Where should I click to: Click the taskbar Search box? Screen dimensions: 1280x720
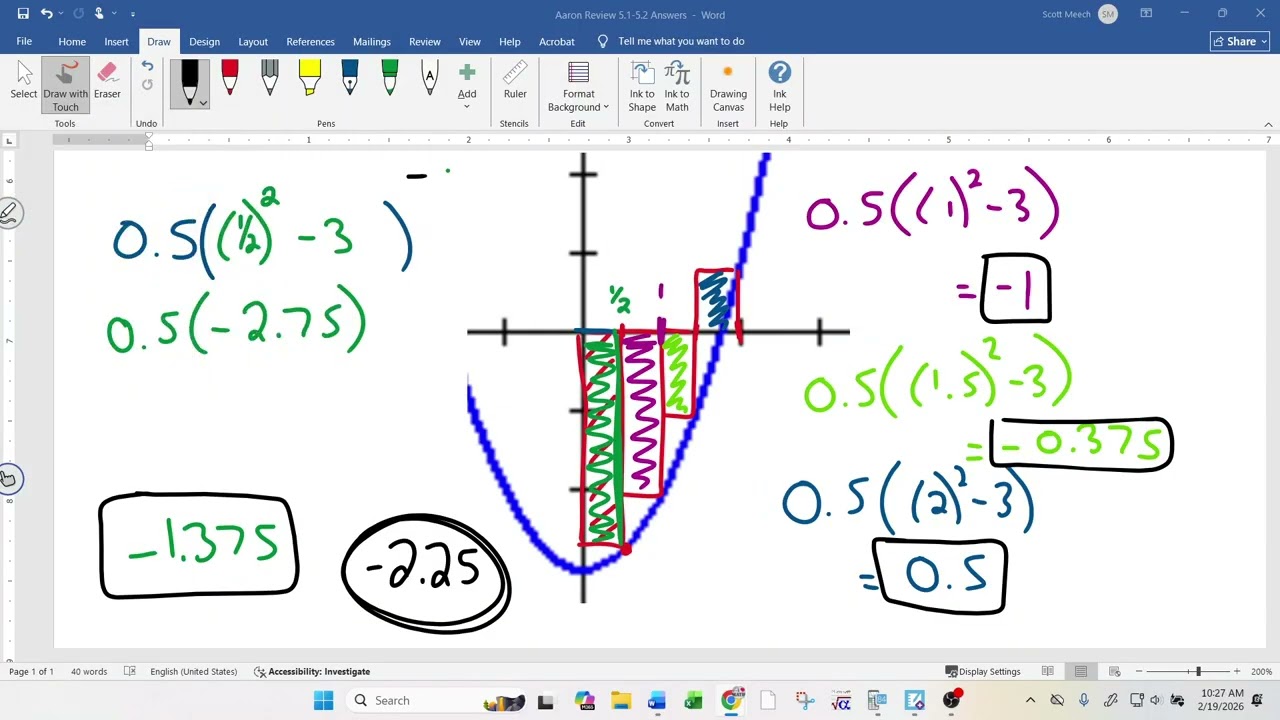437,700
